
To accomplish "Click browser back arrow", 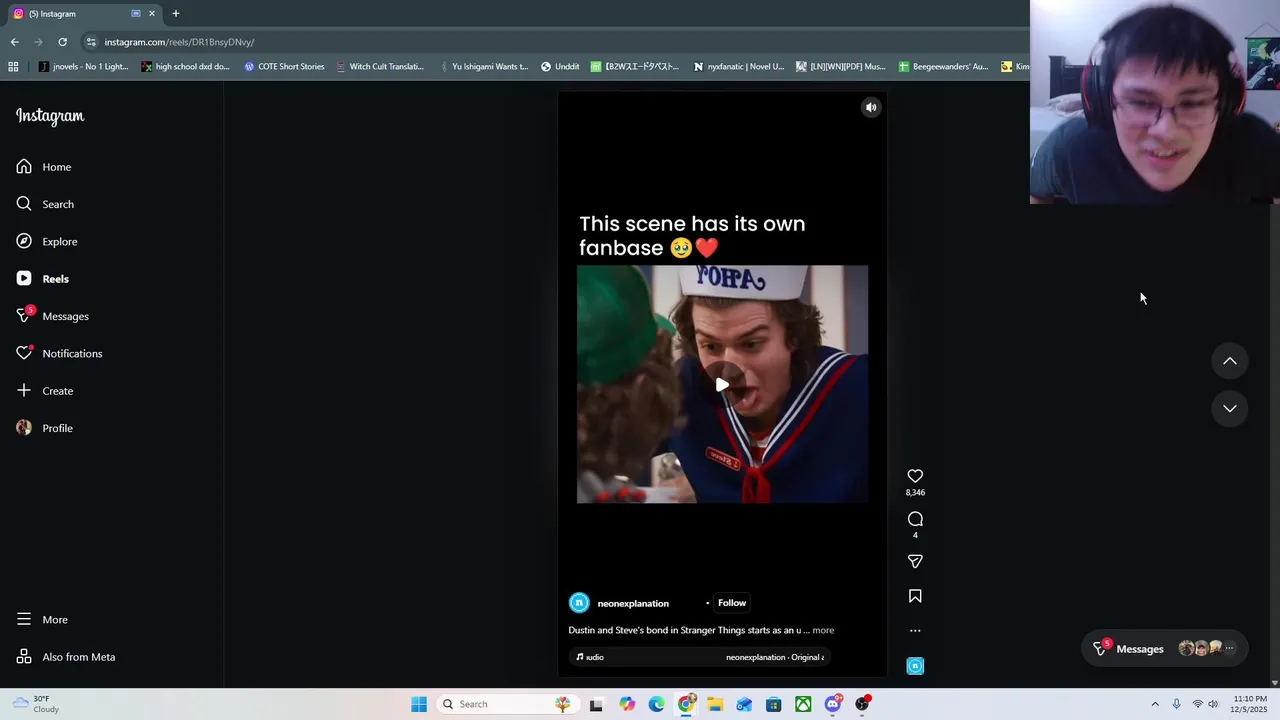I will (x=14, y=42).
